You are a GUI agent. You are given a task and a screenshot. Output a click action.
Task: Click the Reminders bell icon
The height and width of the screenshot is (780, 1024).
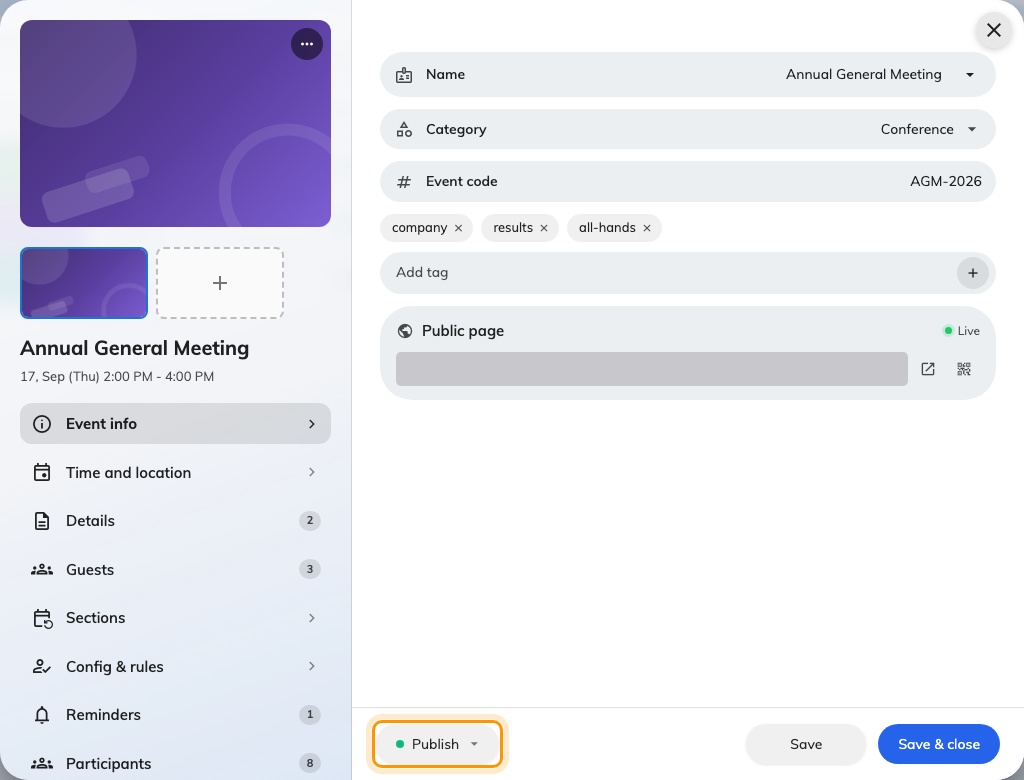click(42, 715)
